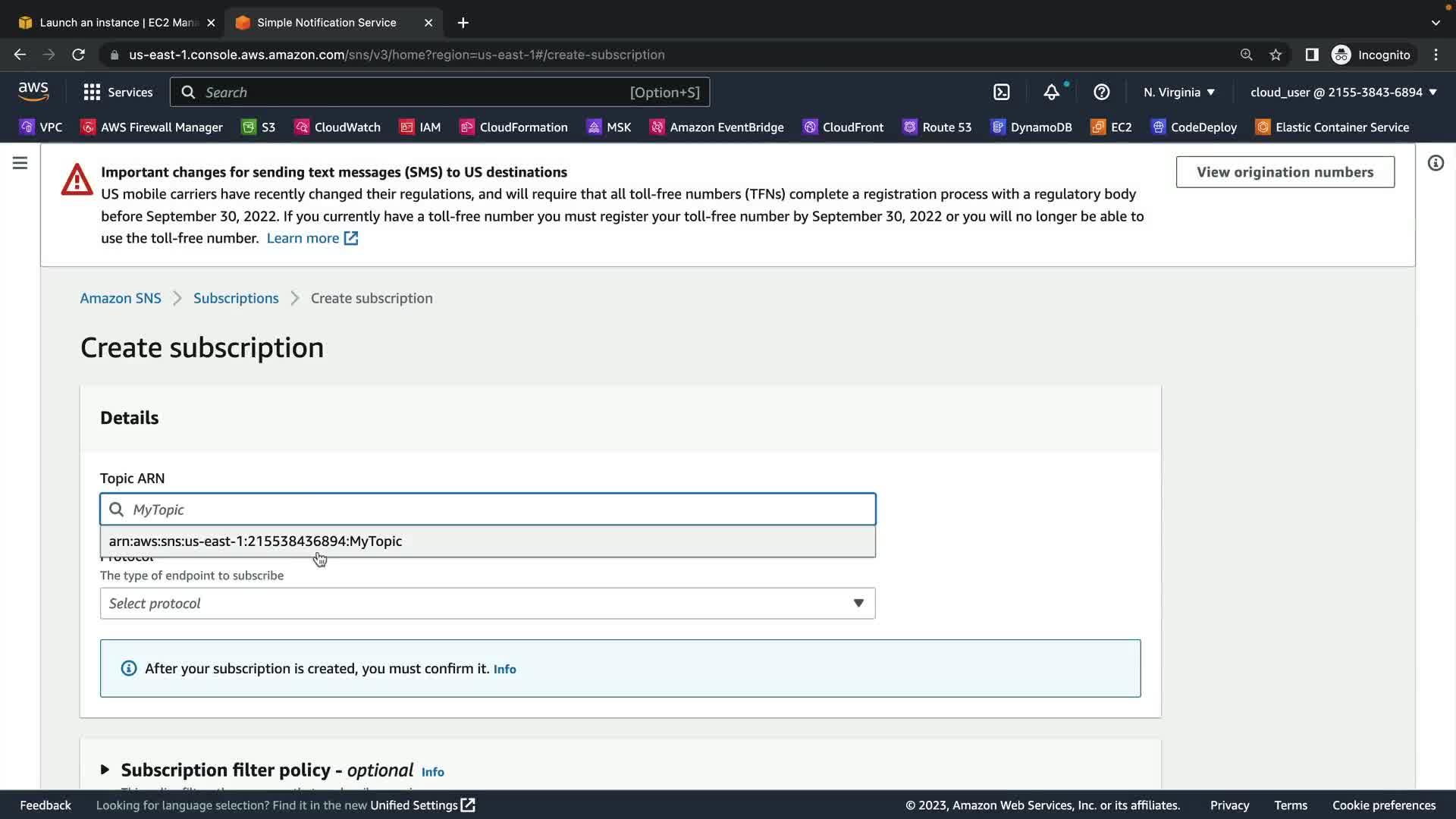Open the side navigation hamburger menu
Viewport: 1456px width, 819px height.
20,163
